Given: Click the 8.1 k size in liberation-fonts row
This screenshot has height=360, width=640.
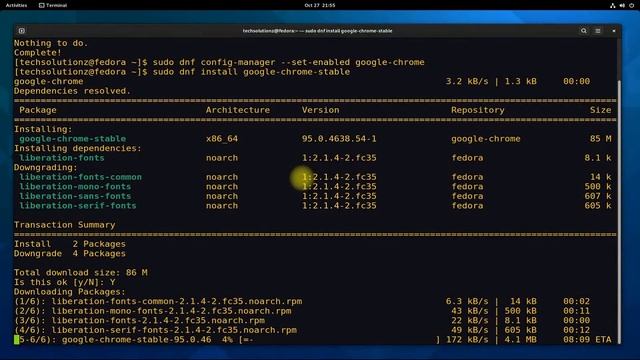Looking at the screenshot, I should (x=598, y=158).
